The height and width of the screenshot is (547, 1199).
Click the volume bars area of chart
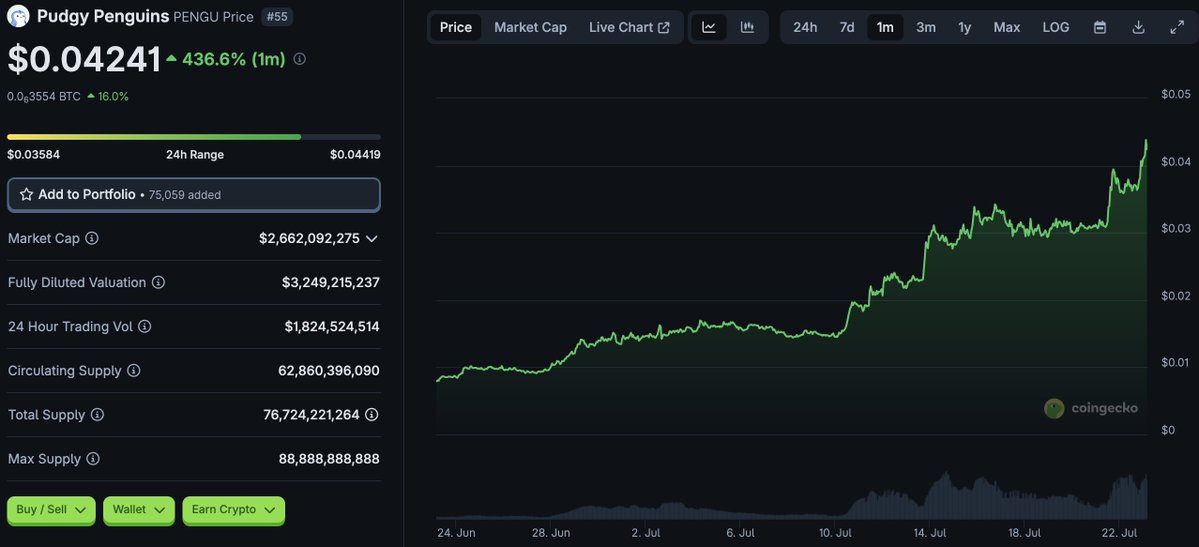coord(791,497)
